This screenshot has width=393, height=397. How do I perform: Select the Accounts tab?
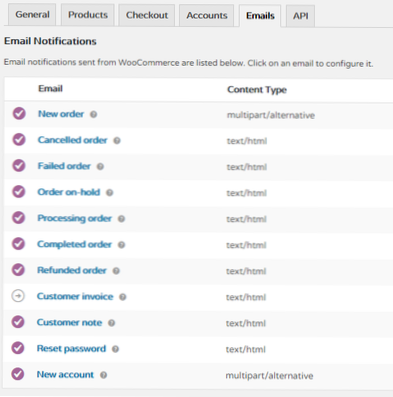point(207,16)
